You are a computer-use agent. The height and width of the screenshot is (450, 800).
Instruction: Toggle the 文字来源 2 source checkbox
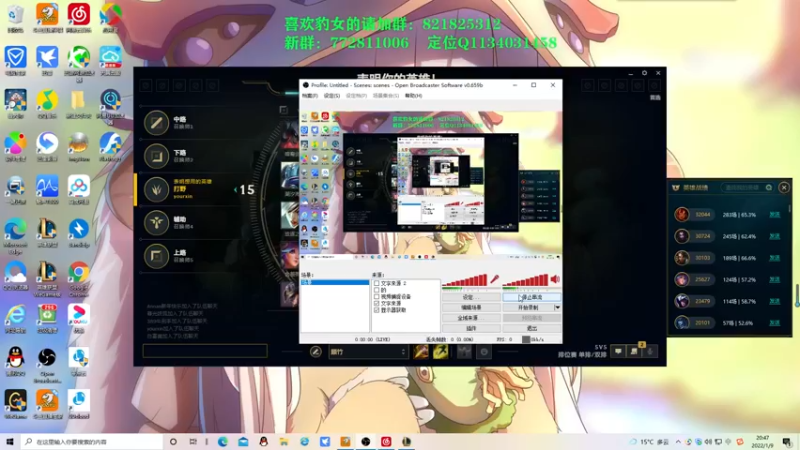point(377,283)
